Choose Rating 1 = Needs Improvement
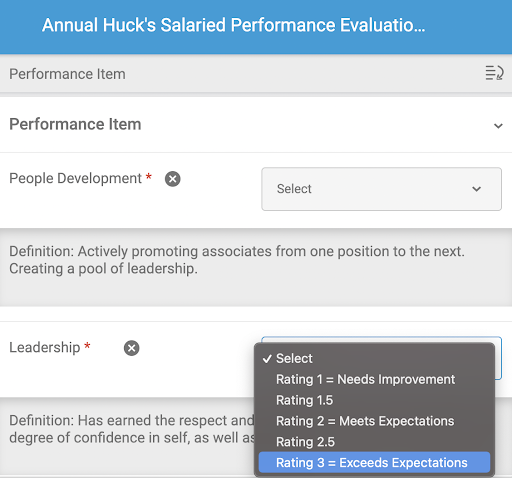Viewport: 512px width, 478px height. point(374,379)
